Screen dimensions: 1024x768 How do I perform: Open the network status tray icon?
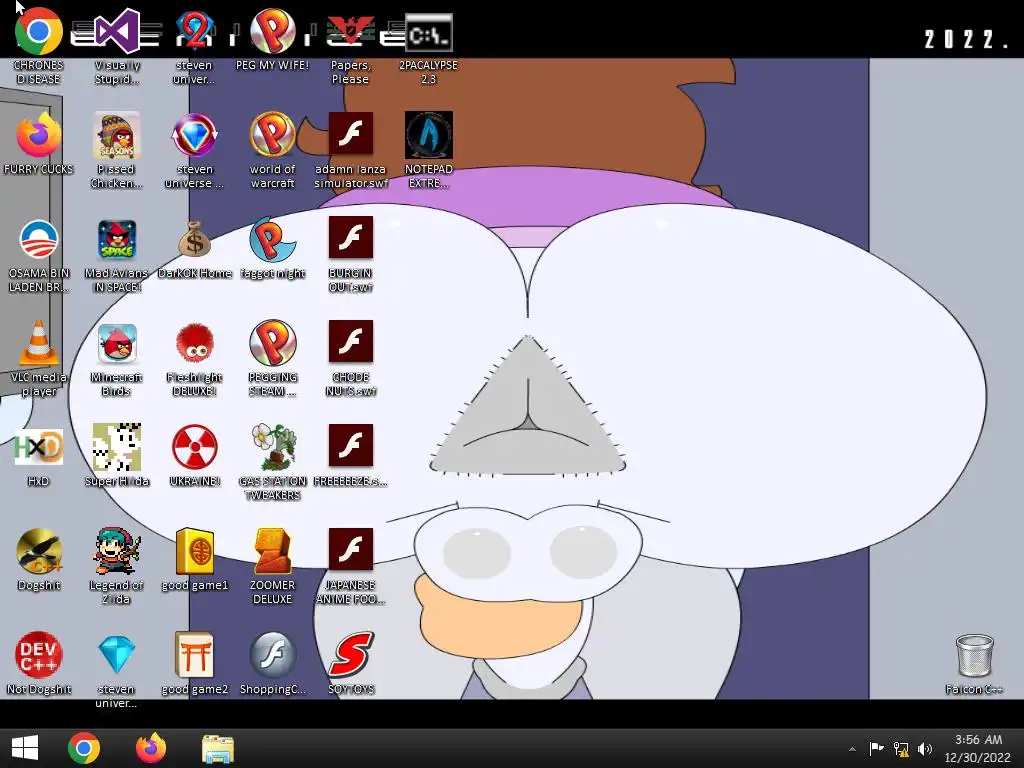pyautogui.click(x=901, y=749)
